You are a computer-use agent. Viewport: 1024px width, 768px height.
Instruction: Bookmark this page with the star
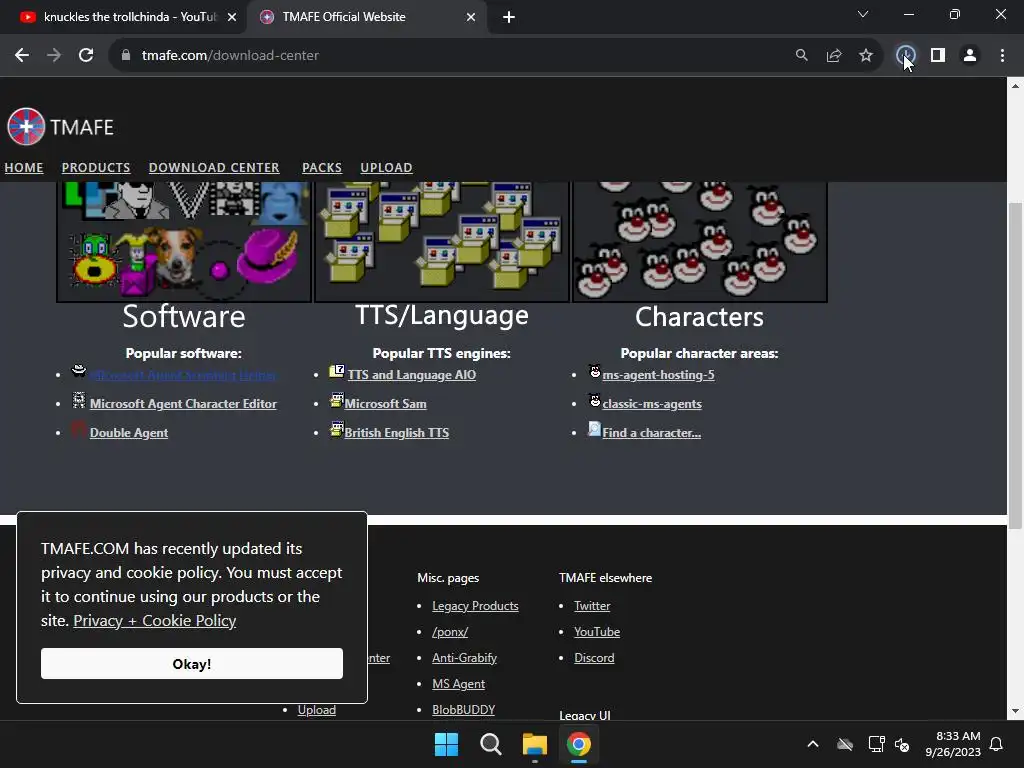click(x=866, y=56)
